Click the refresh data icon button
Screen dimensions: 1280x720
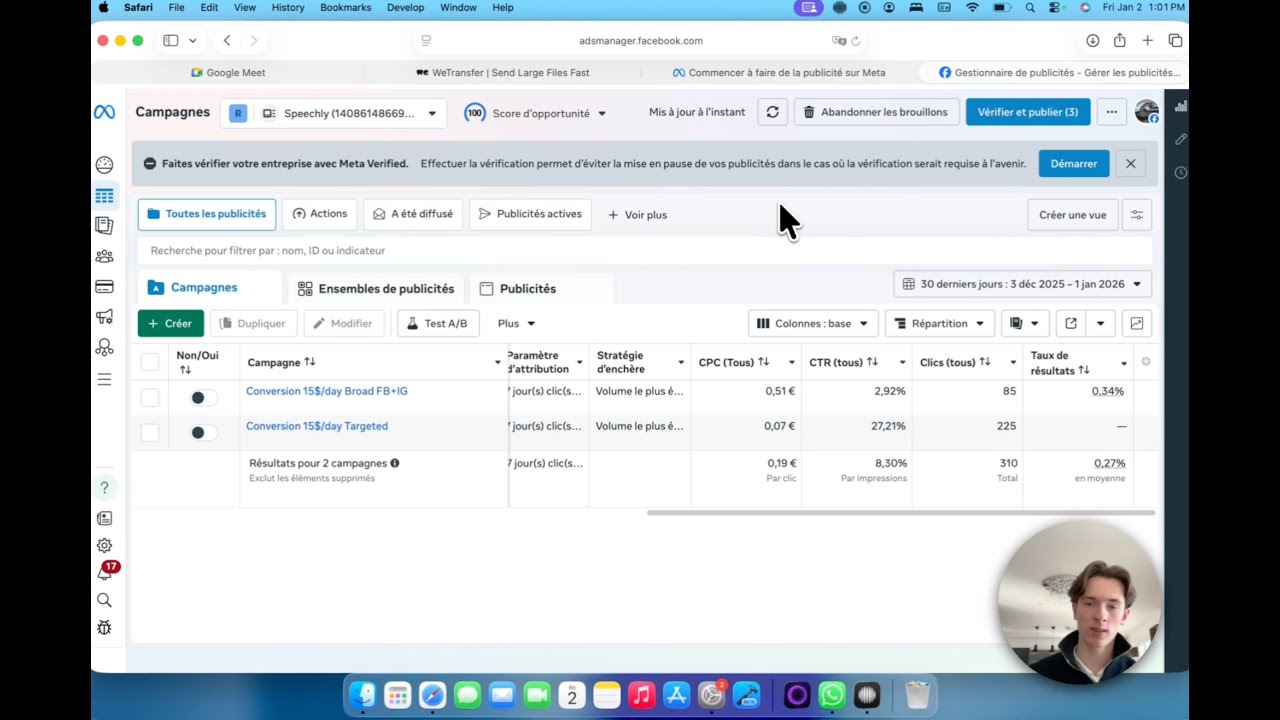click(x=773, y=112)
